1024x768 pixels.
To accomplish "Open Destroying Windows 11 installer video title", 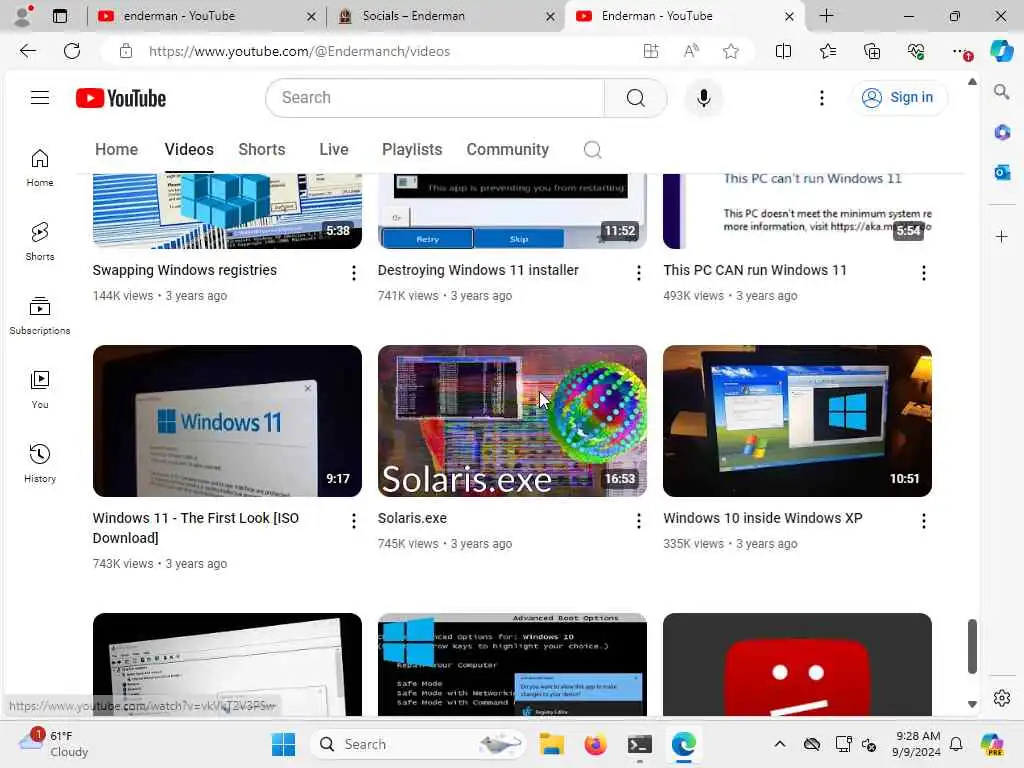I will 478,270.
